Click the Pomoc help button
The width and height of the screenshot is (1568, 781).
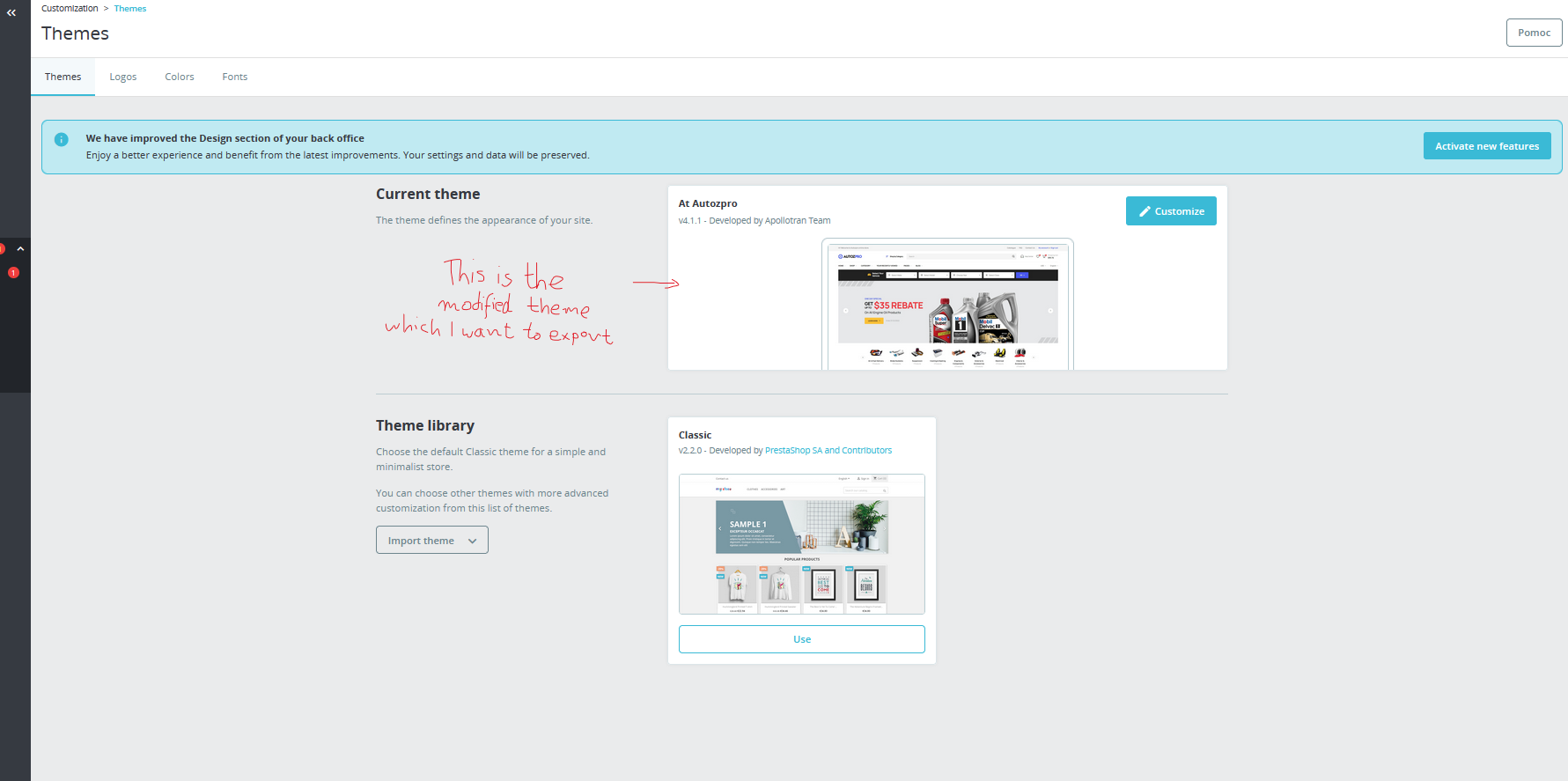click(1535, 33)
